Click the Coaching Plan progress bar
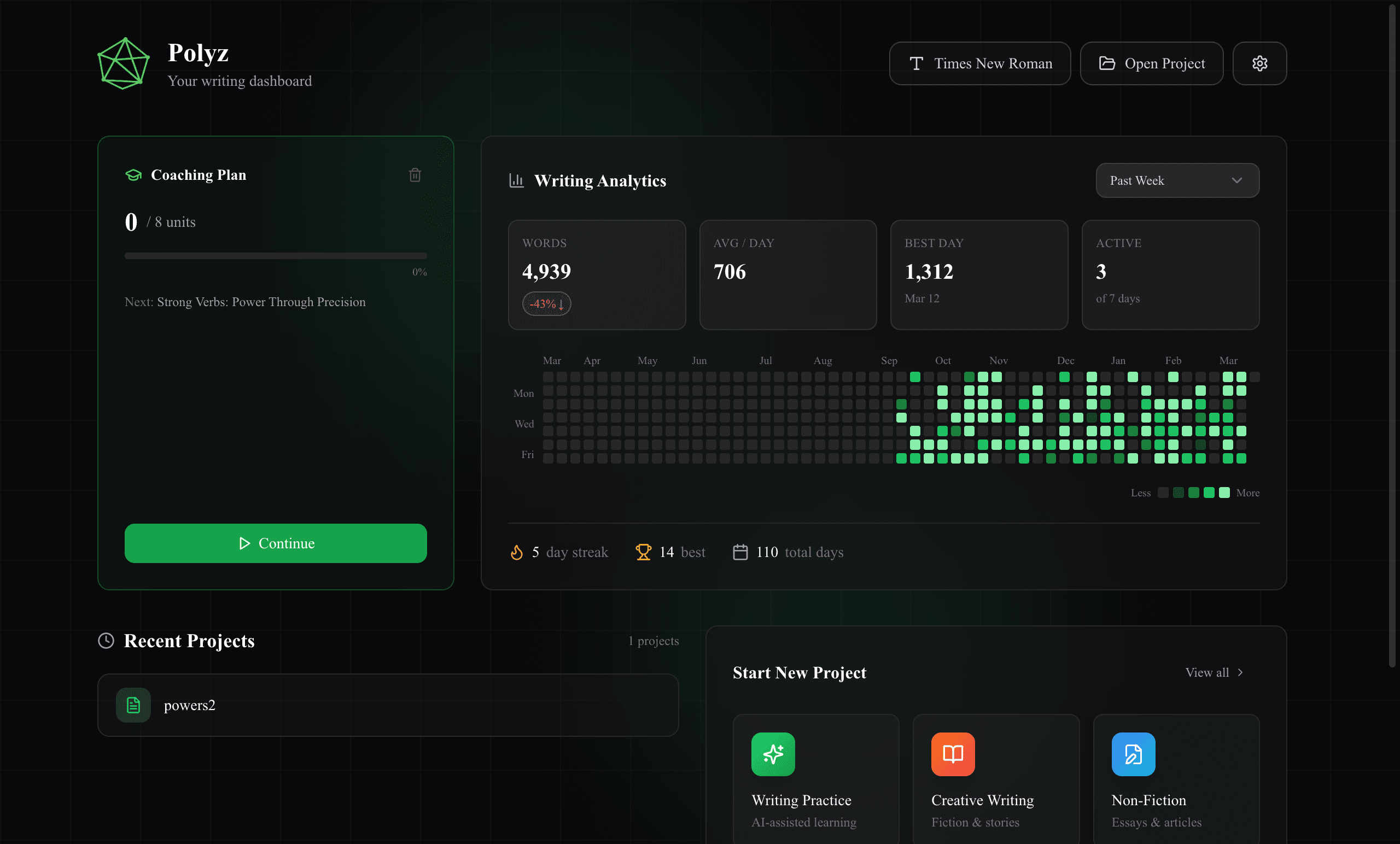1400x844 pixels. pos(275,255)
